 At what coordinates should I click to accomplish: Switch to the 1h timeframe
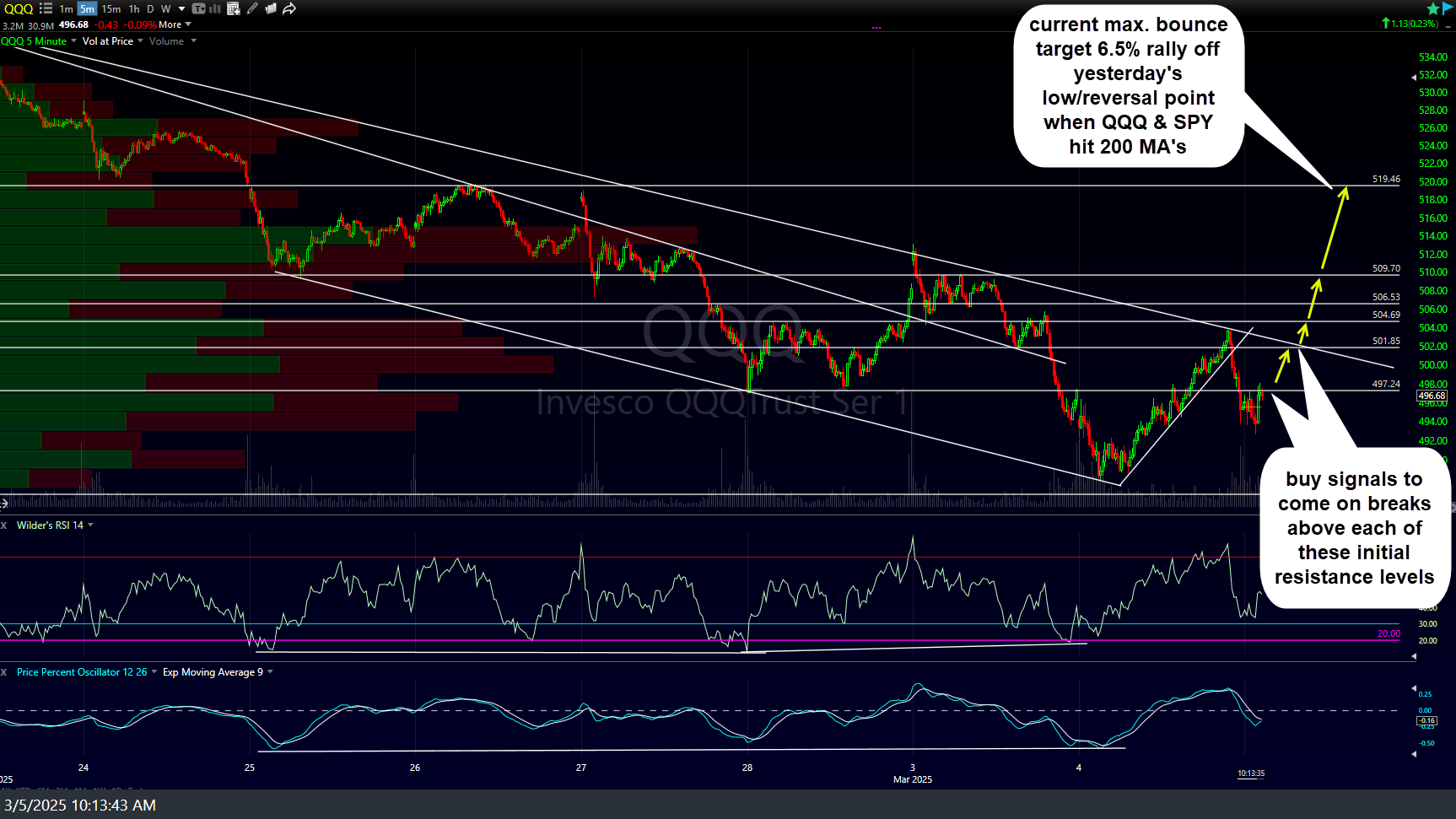[134, 9]
